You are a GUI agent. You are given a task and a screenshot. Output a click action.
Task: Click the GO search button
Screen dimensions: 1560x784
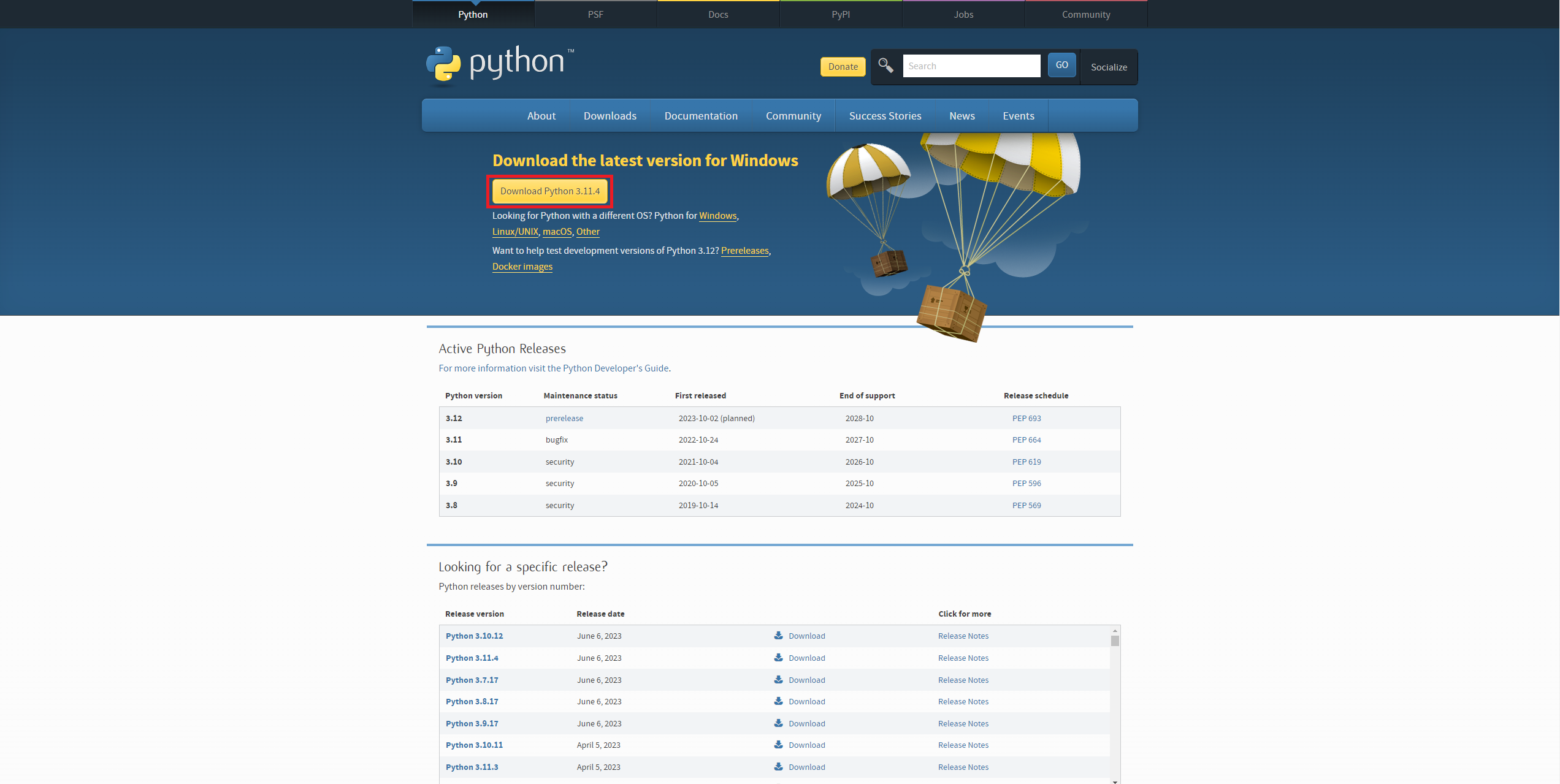pos(1062,65)
